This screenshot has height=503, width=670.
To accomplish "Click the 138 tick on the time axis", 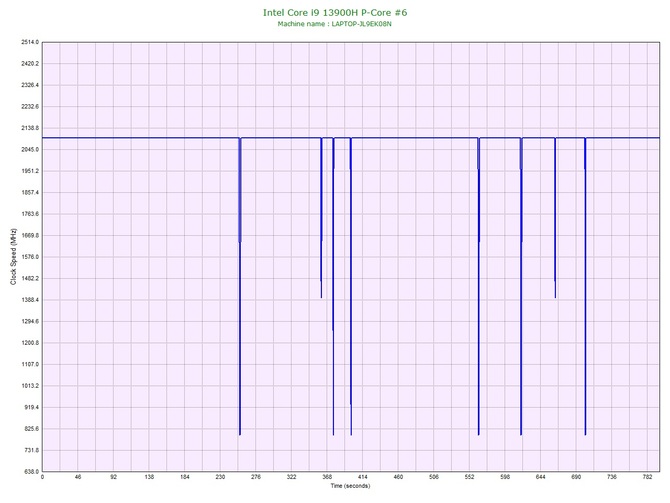I will click(149, 477).
